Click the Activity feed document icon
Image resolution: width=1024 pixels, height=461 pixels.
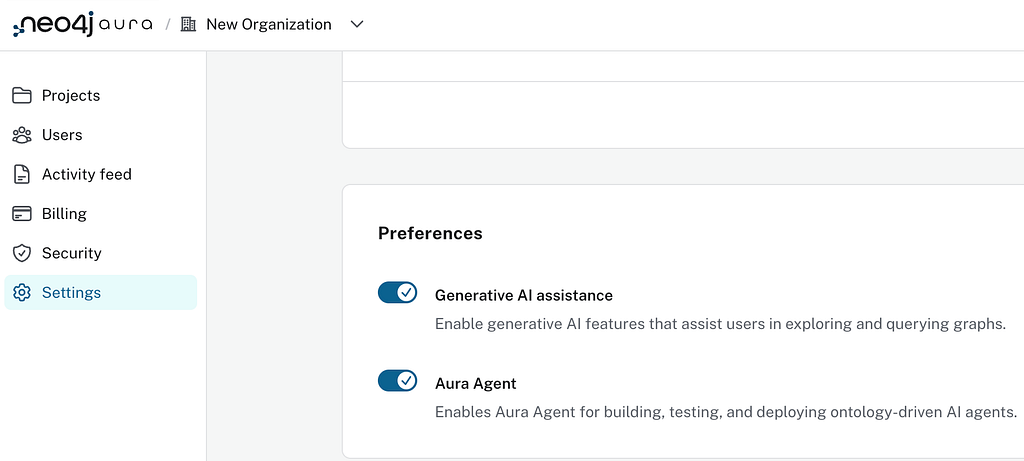[22, 174]
